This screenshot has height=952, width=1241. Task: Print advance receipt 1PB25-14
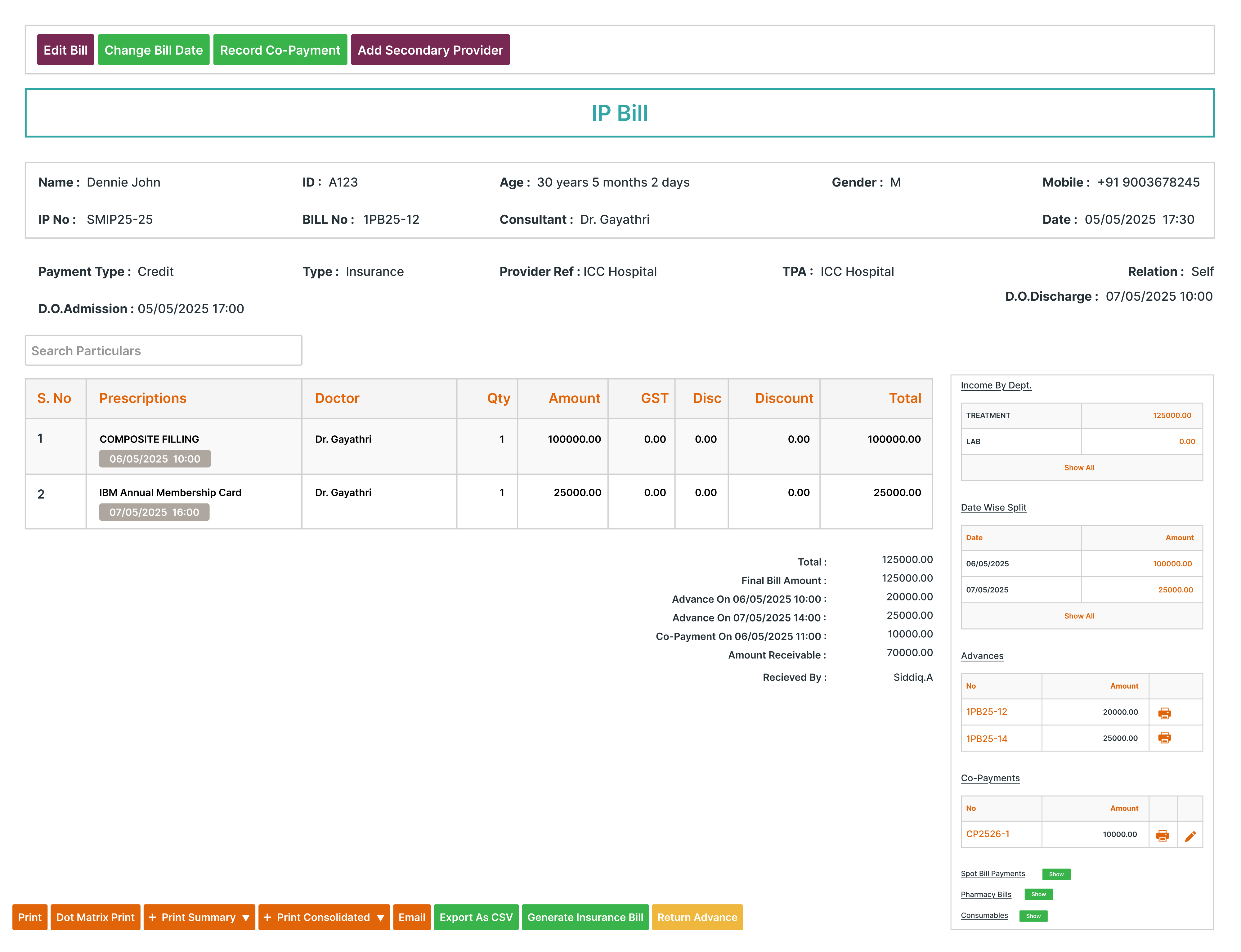pos(1164,738)
